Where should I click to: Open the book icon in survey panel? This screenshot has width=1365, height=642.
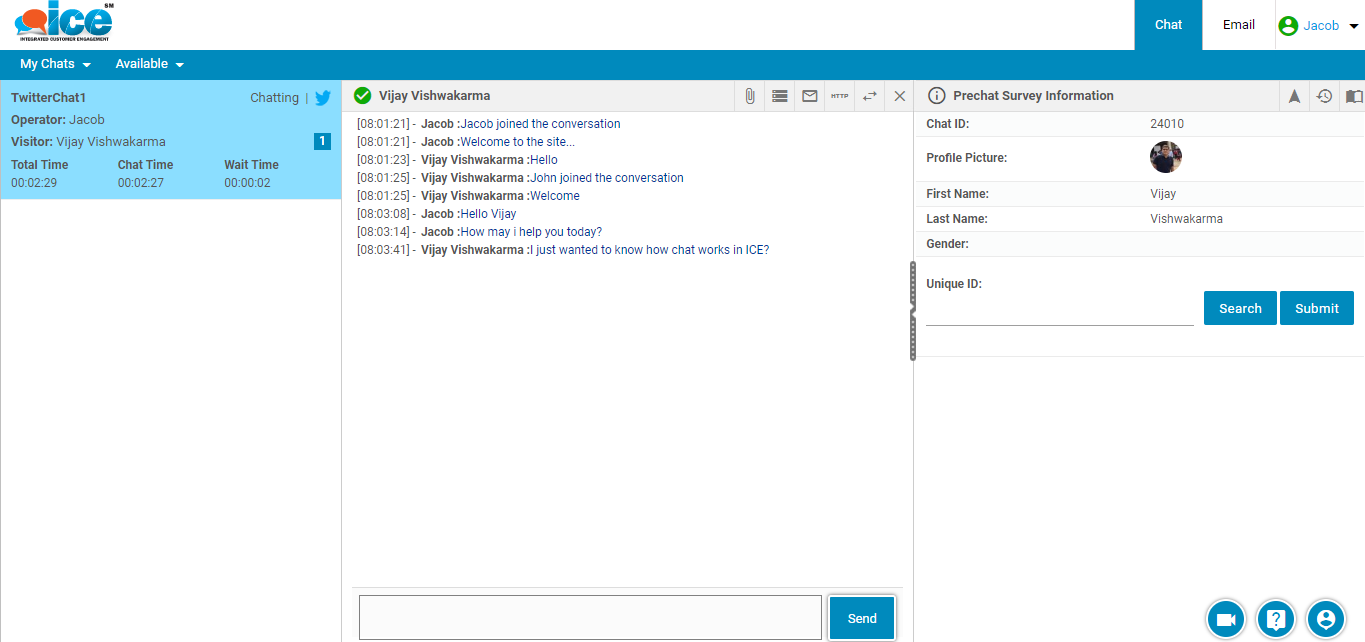click(1353, 96)
